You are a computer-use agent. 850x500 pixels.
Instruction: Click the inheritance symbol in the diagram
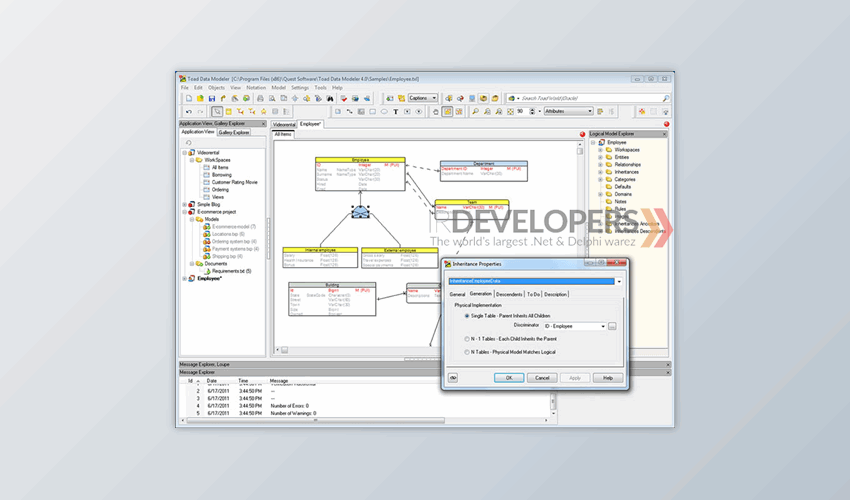[361, 213]
